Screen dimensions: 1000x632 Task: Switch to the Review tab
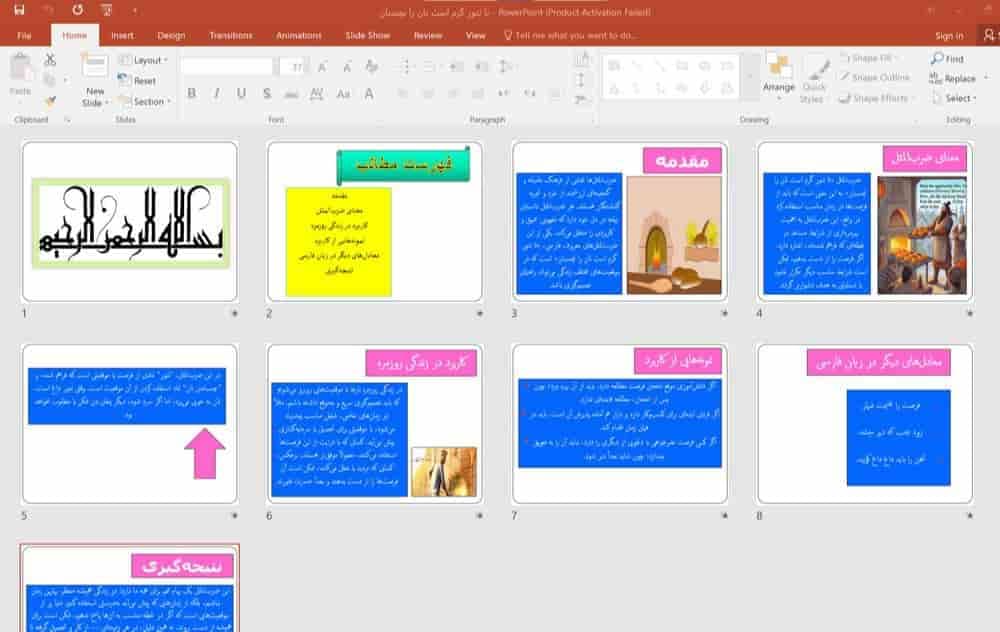[428, 36]
